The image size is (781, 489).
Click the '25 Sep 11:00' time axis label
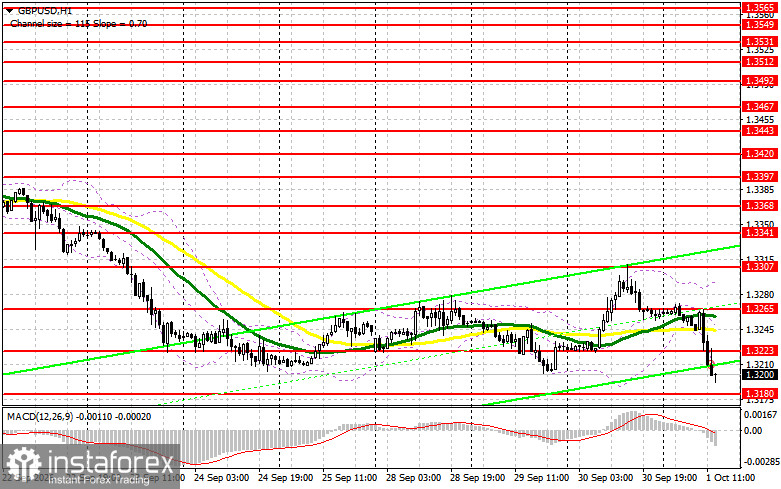pos(350,478)
